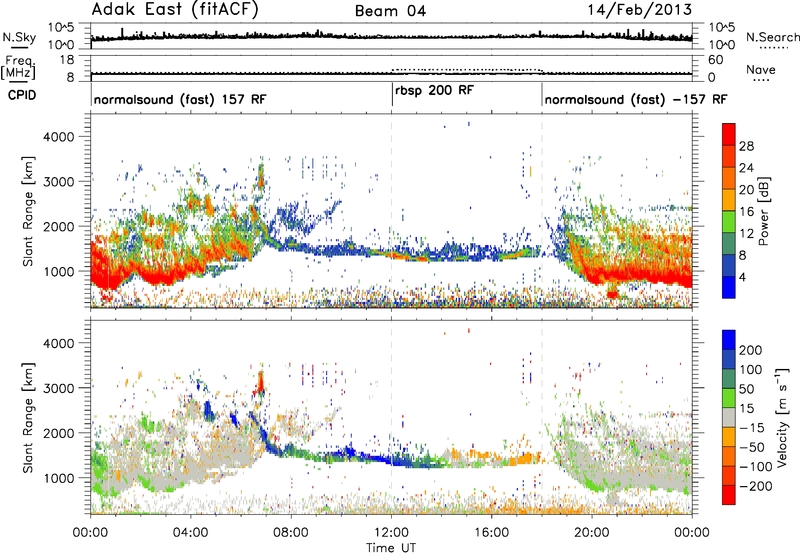
Task: Click the '18' tick on the frequency axis
Action: [67, 60]
